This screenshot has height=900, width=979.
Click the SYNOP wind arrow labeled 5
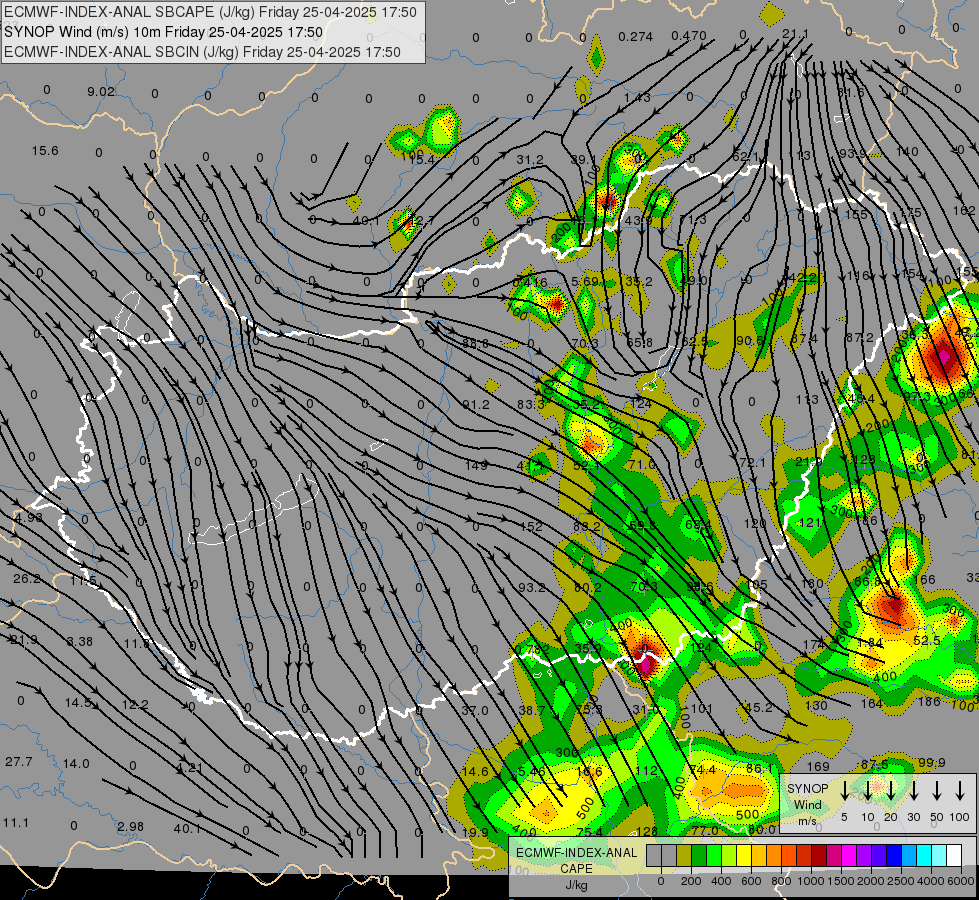[844, 791]
